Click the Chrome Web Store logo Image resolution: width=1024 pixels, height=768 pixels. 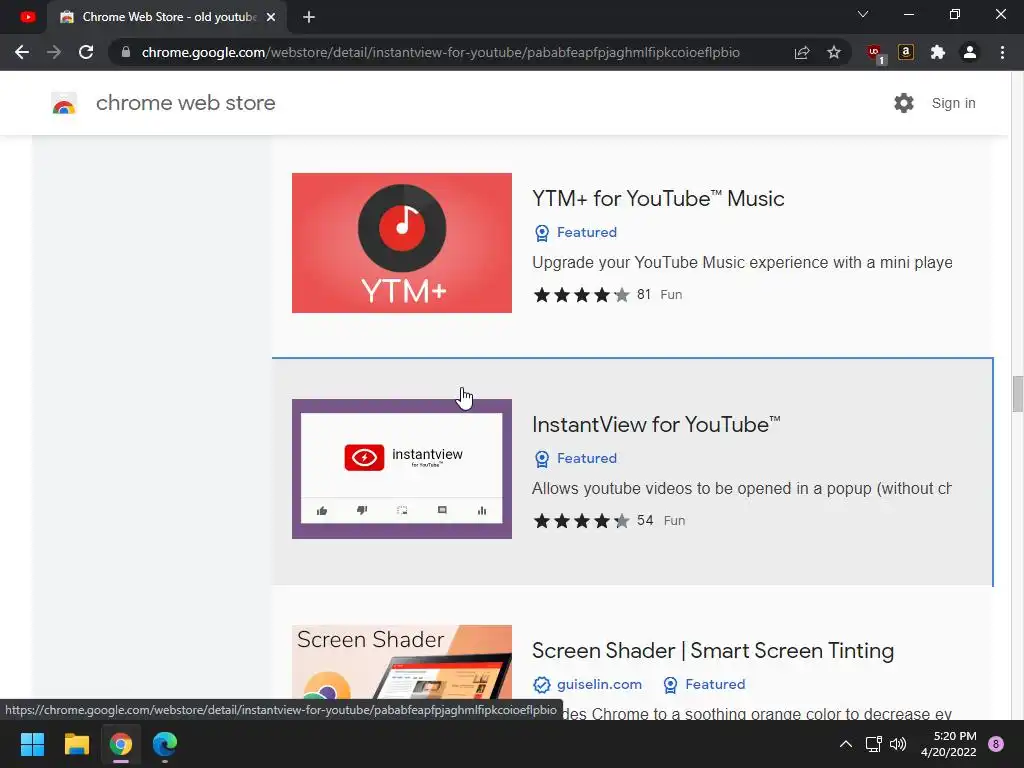pos(64,103)
